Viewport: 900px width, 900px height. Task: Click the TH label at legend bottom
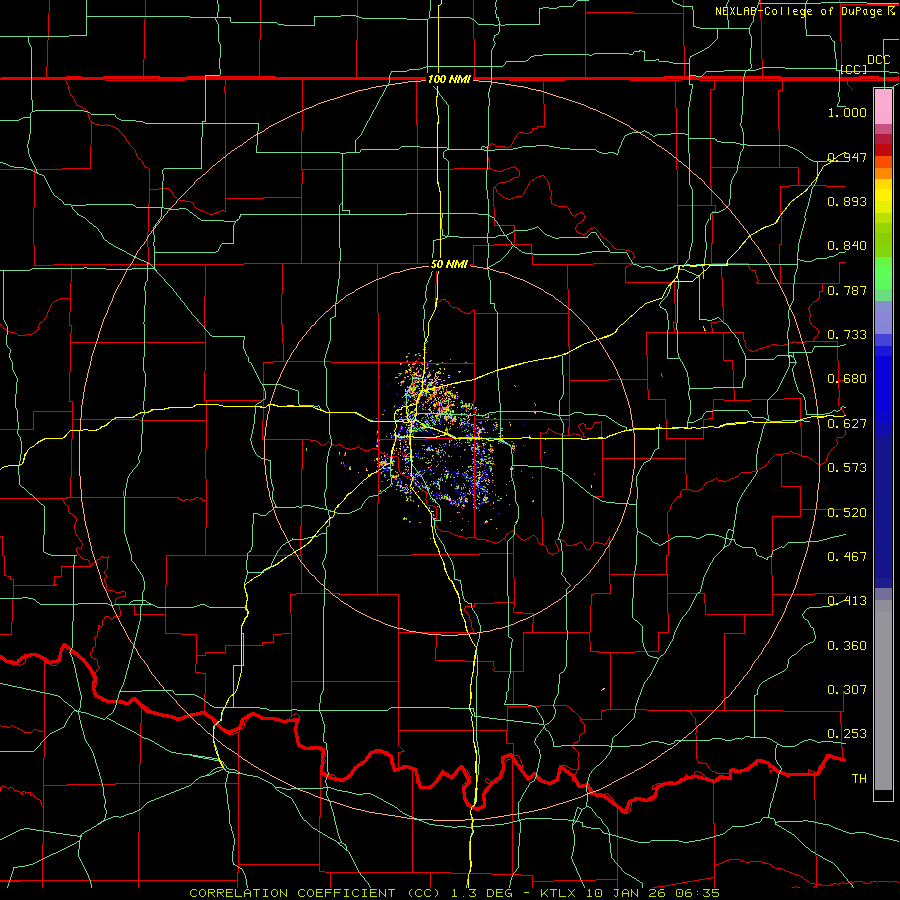pyautogui.click(x=859, y=779)
